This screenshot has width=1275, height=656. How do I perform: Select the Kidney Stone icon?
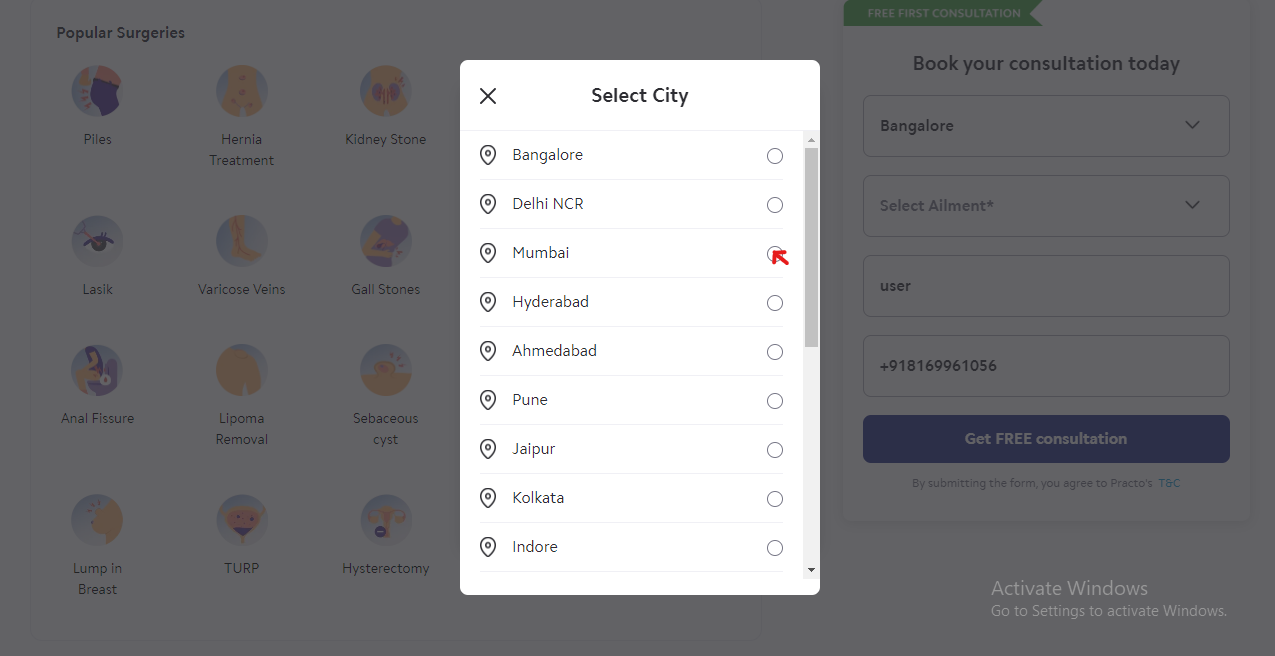coord(385,91)
